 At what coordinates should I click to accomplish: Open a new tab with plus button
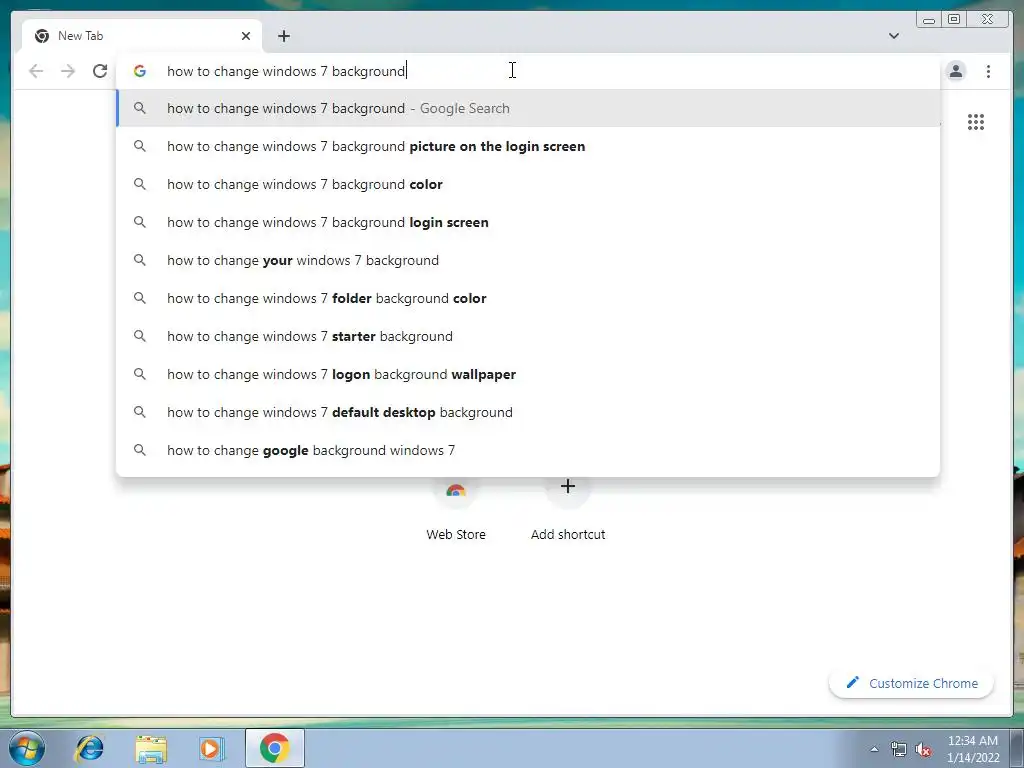click(x=283, y=36)
